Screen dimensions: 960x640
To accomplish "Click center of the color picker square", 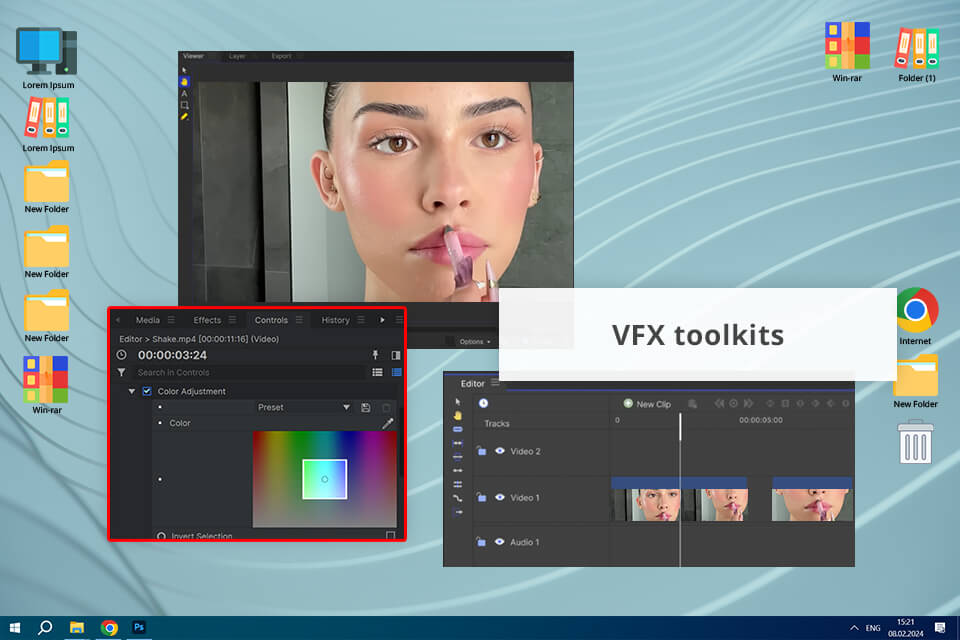I will [x=324, y=479].
